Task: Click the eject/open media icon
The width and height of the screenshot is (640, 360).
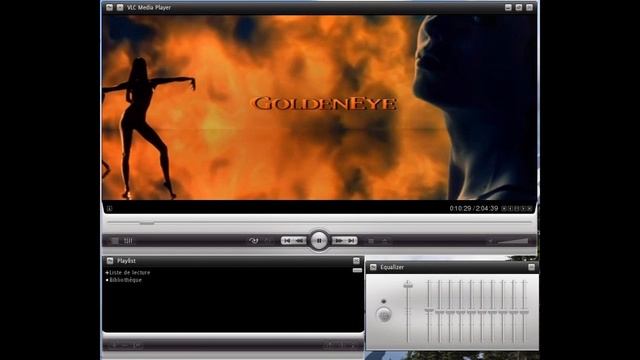Action: point(384,241)
